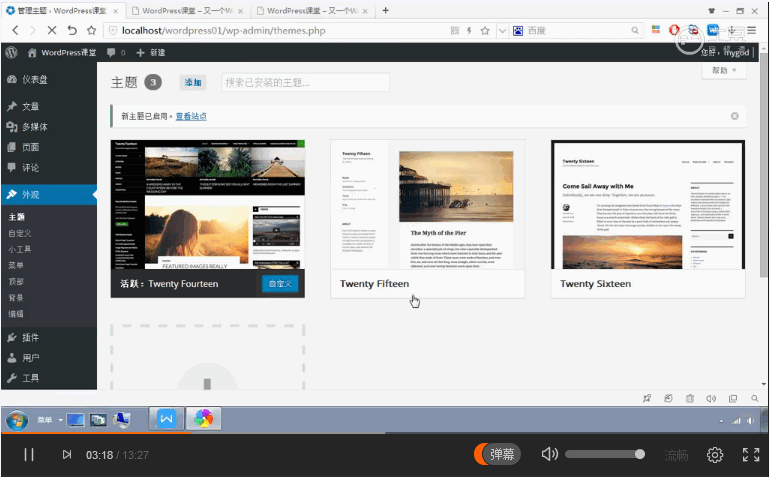Stop loading the page
769x477 pixels.
[51, 30]
